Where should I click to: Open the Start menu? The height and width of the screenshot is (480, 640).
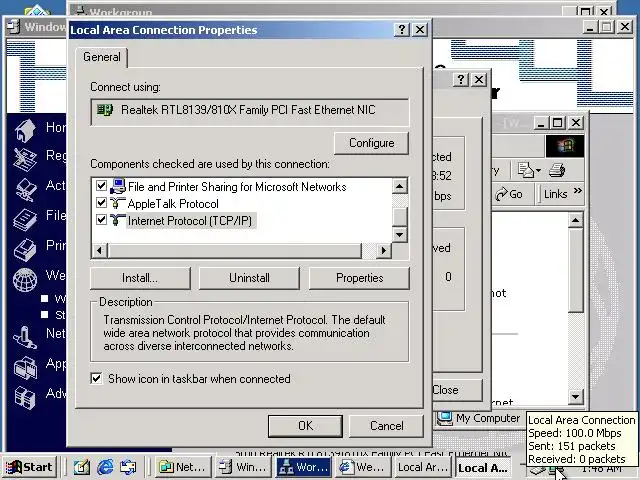[x=29, y=466]
